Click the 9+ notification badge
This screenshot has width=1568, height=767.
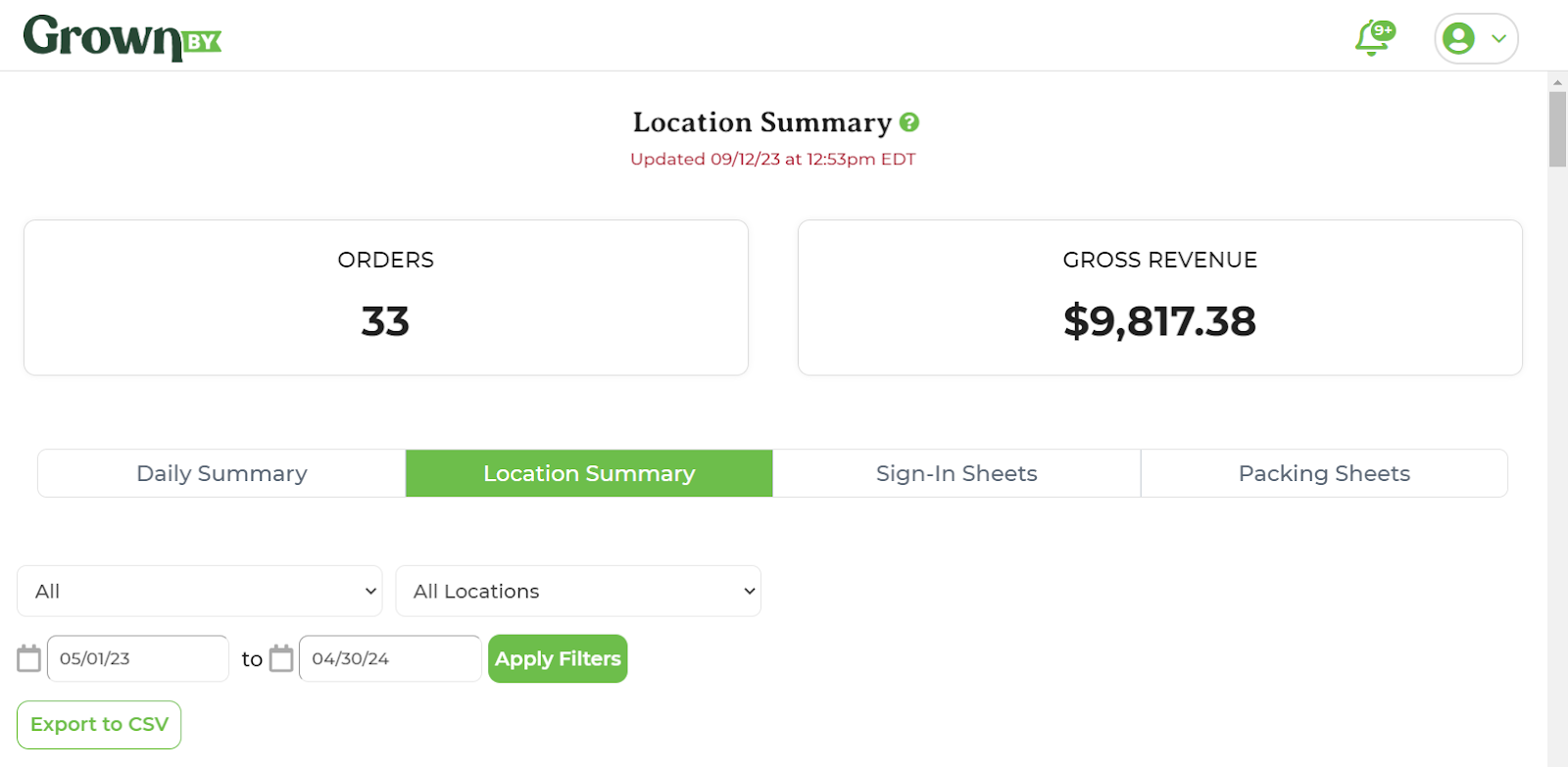coord(1383,30)
